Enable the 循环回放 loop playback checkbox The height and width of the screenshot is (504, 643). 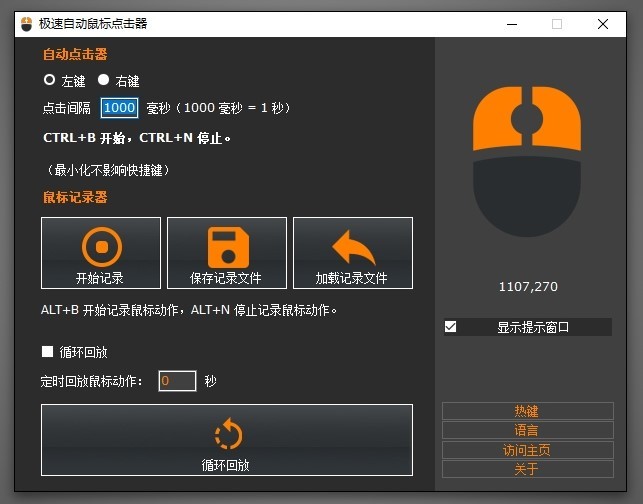click(47, 352)
